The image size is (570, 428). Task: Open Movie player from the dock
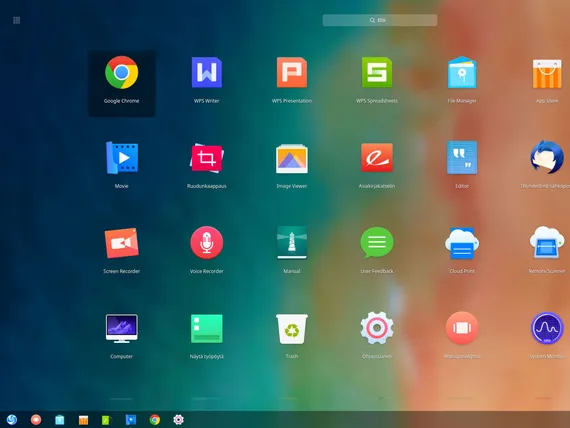coord(131,420)
